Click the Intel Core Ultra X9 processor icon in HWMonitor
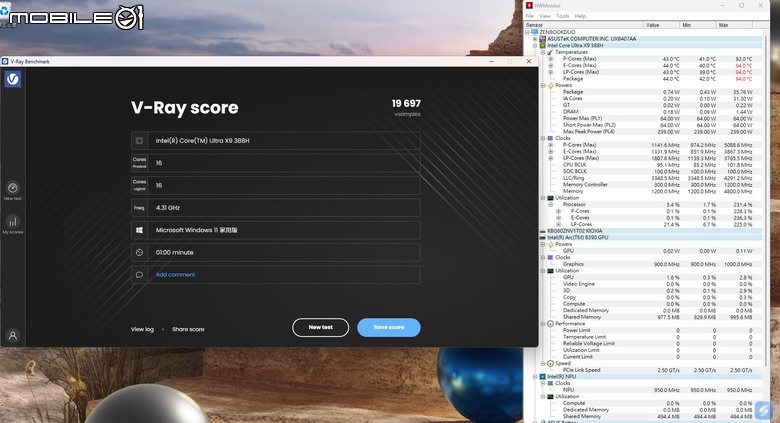 pos(542,45)
